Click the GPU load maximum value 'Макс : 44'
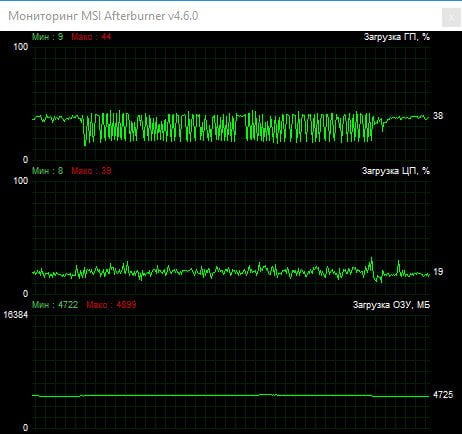This screenshot has width=462, height=434. tap(91, 37)
